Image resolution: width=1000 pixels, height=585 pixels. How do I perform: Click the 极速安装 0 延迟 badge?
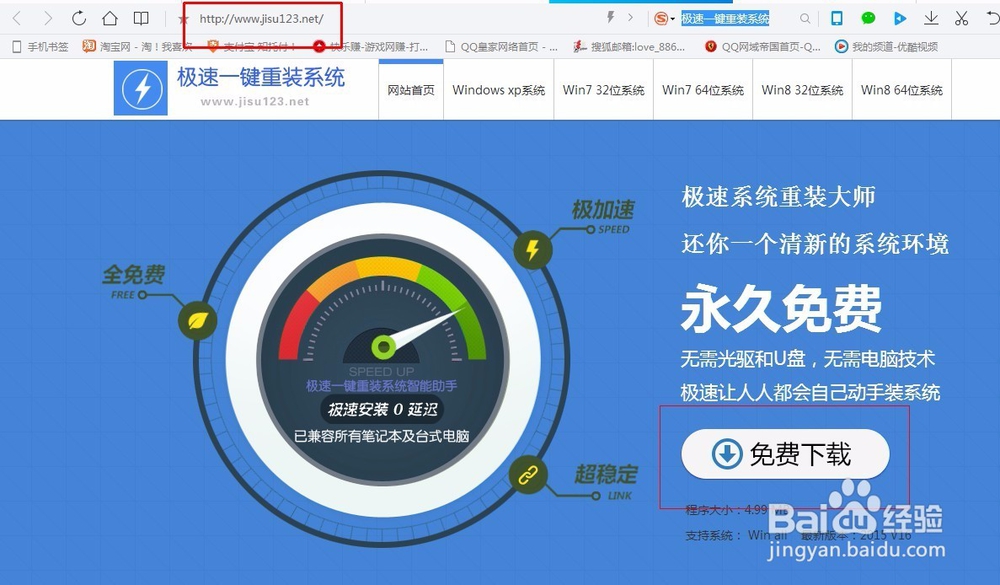coord(382,410)
